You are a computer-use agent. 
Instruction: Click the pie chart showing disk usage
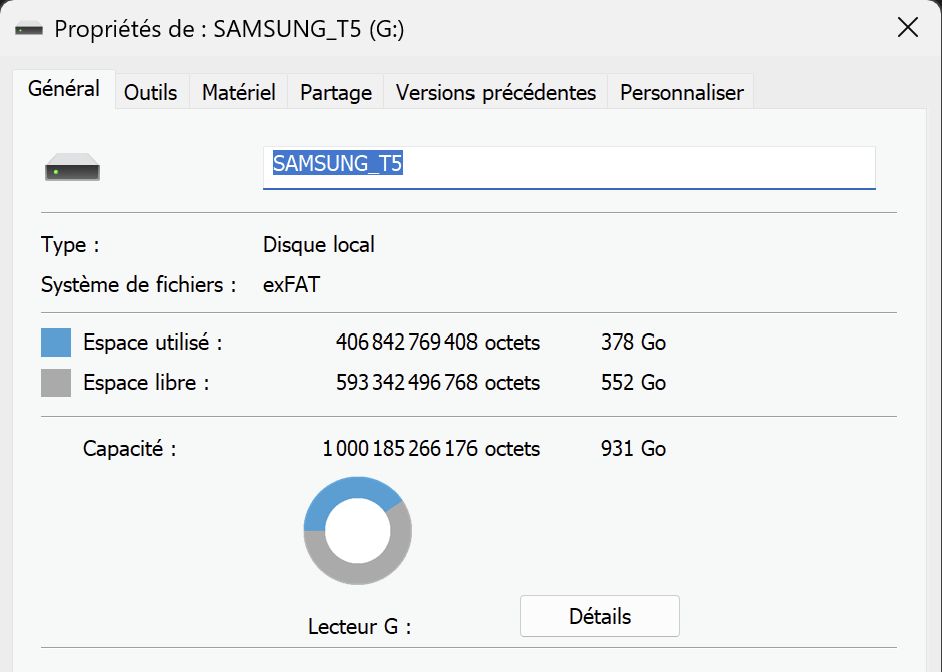point(357,530)
